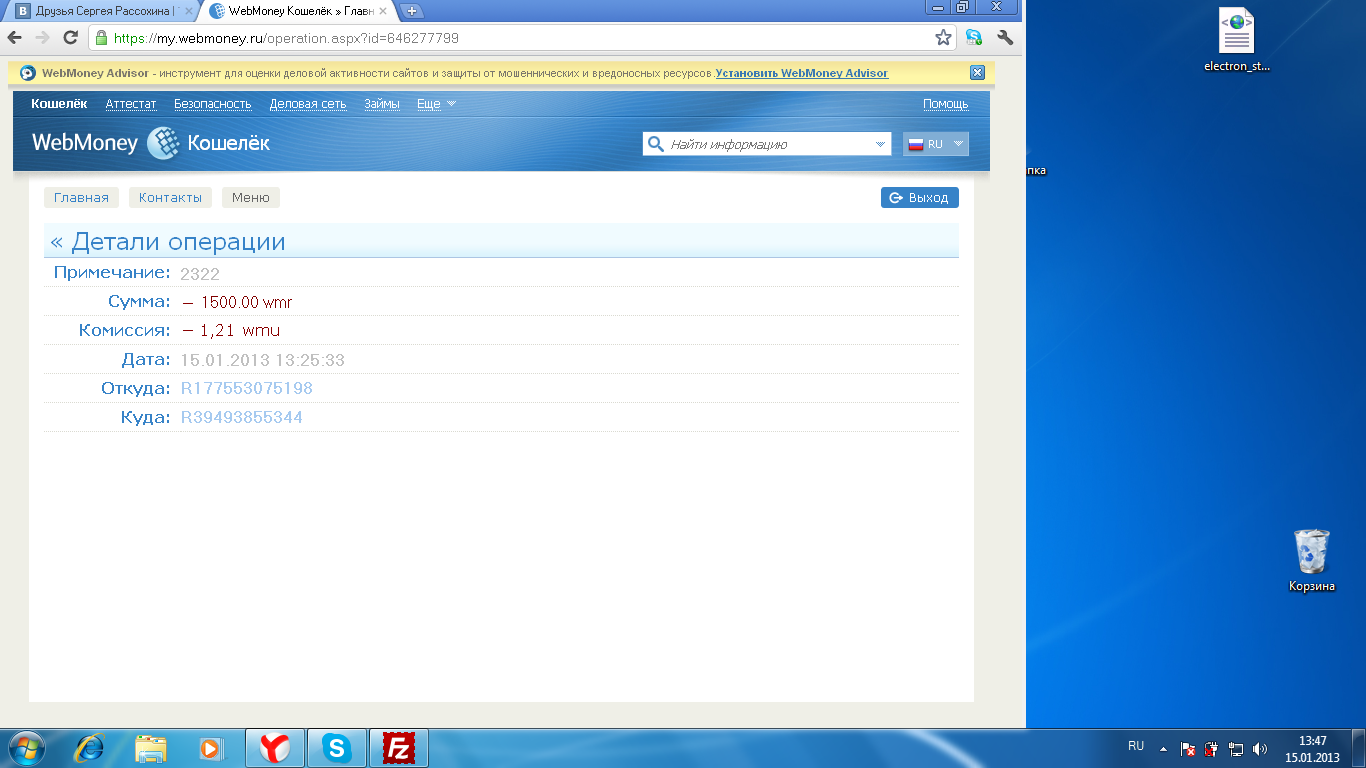Screen dimensions: 1366x768
Task: Open destination wallet R39493855344
Action: [x=241, y=417]
